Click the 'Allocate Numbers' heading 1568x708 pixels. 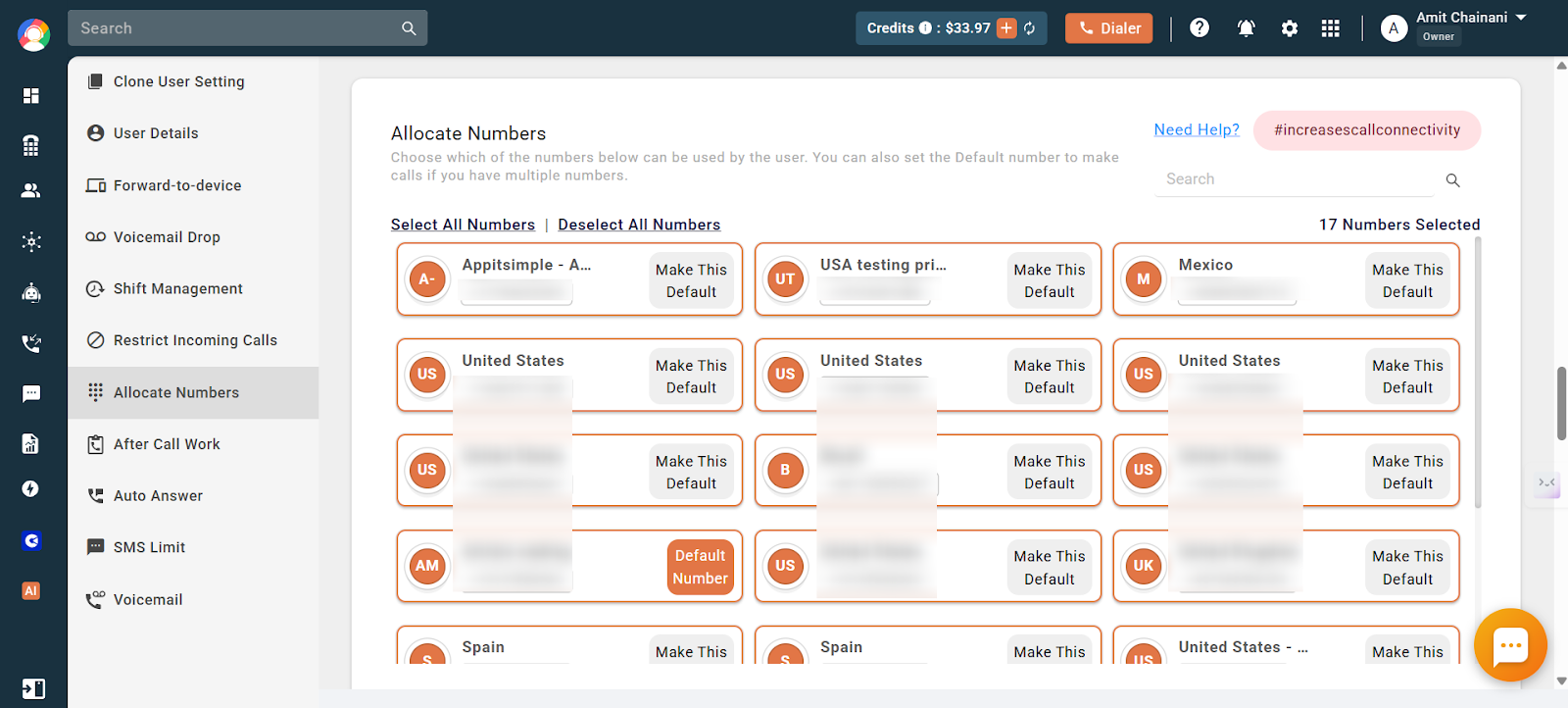(468, 133)
